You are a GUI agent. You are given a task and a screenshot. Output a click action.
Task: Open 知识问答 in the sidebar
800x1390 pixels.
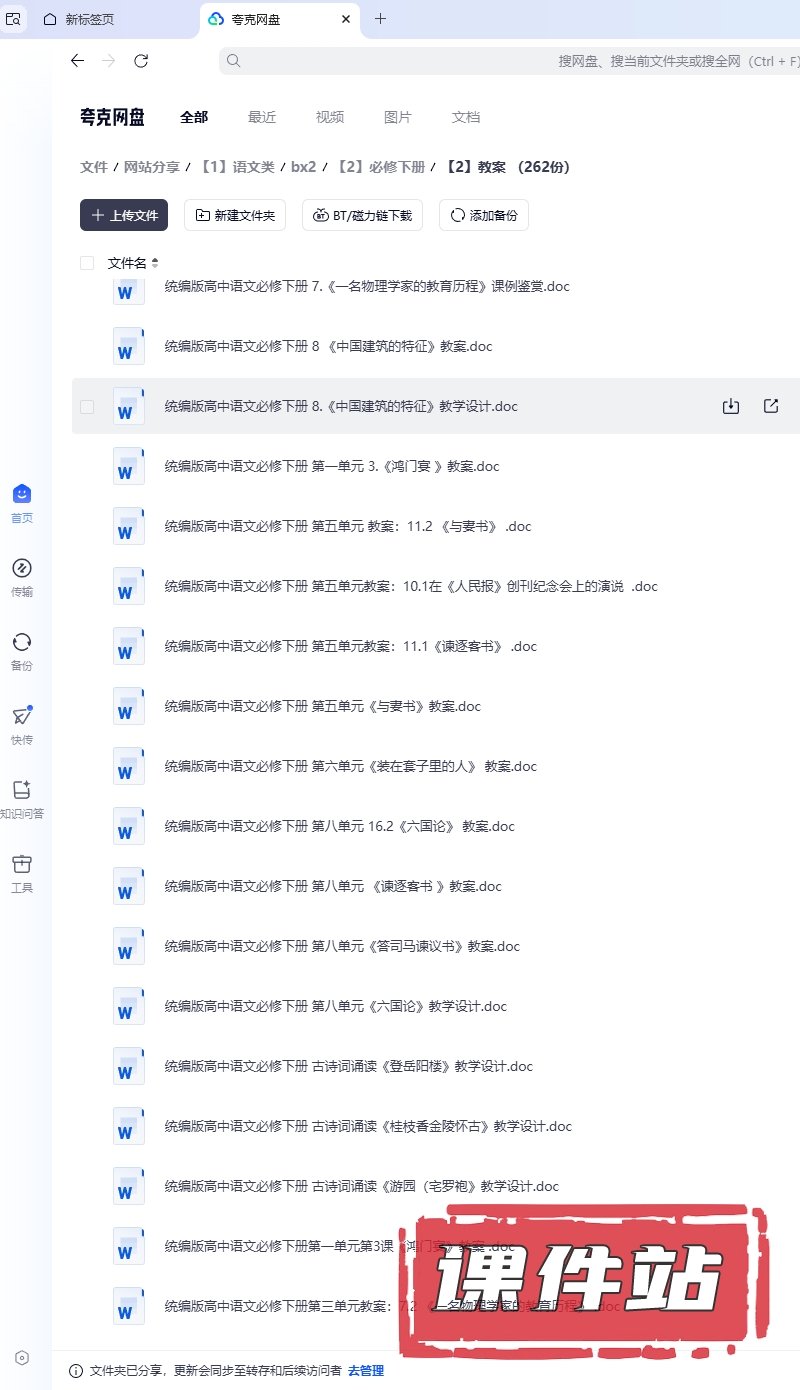[22, 799]
